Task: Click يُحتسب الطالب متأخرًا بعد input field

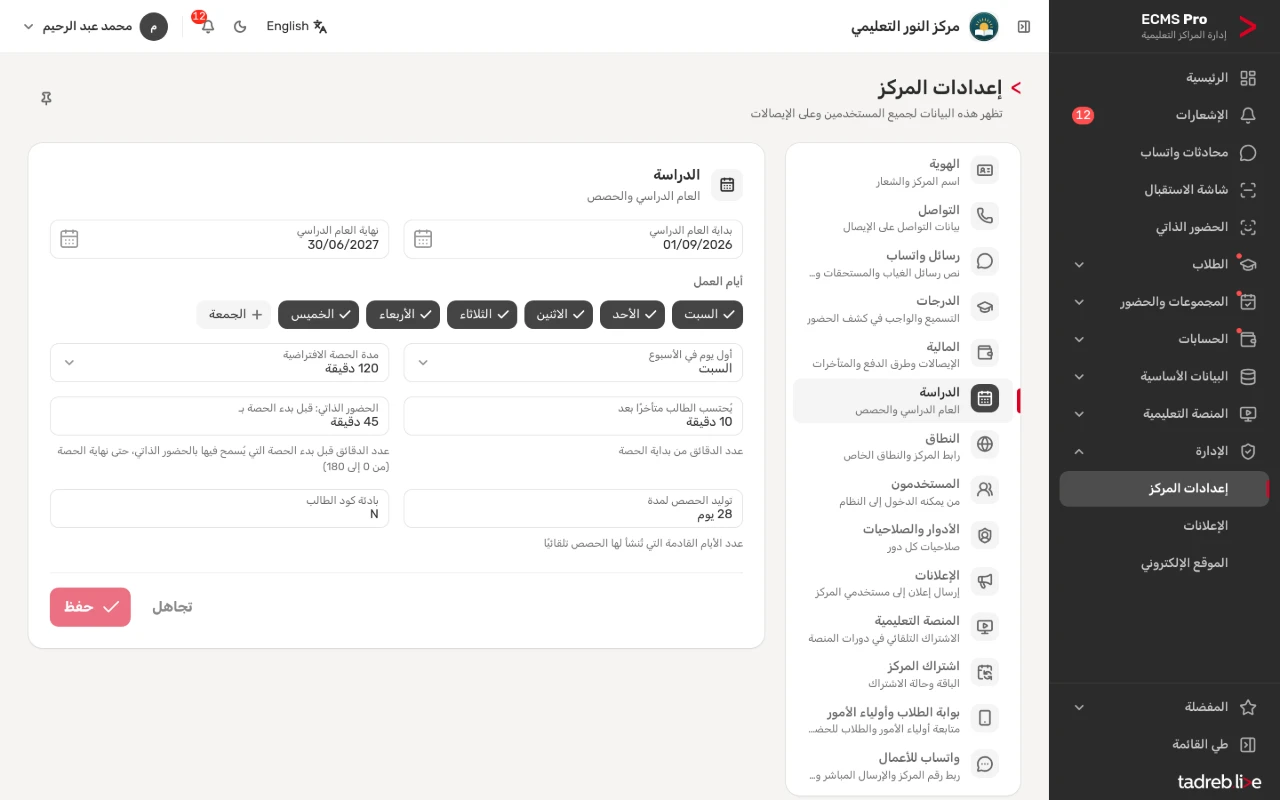Action: [x=573, y=416]
